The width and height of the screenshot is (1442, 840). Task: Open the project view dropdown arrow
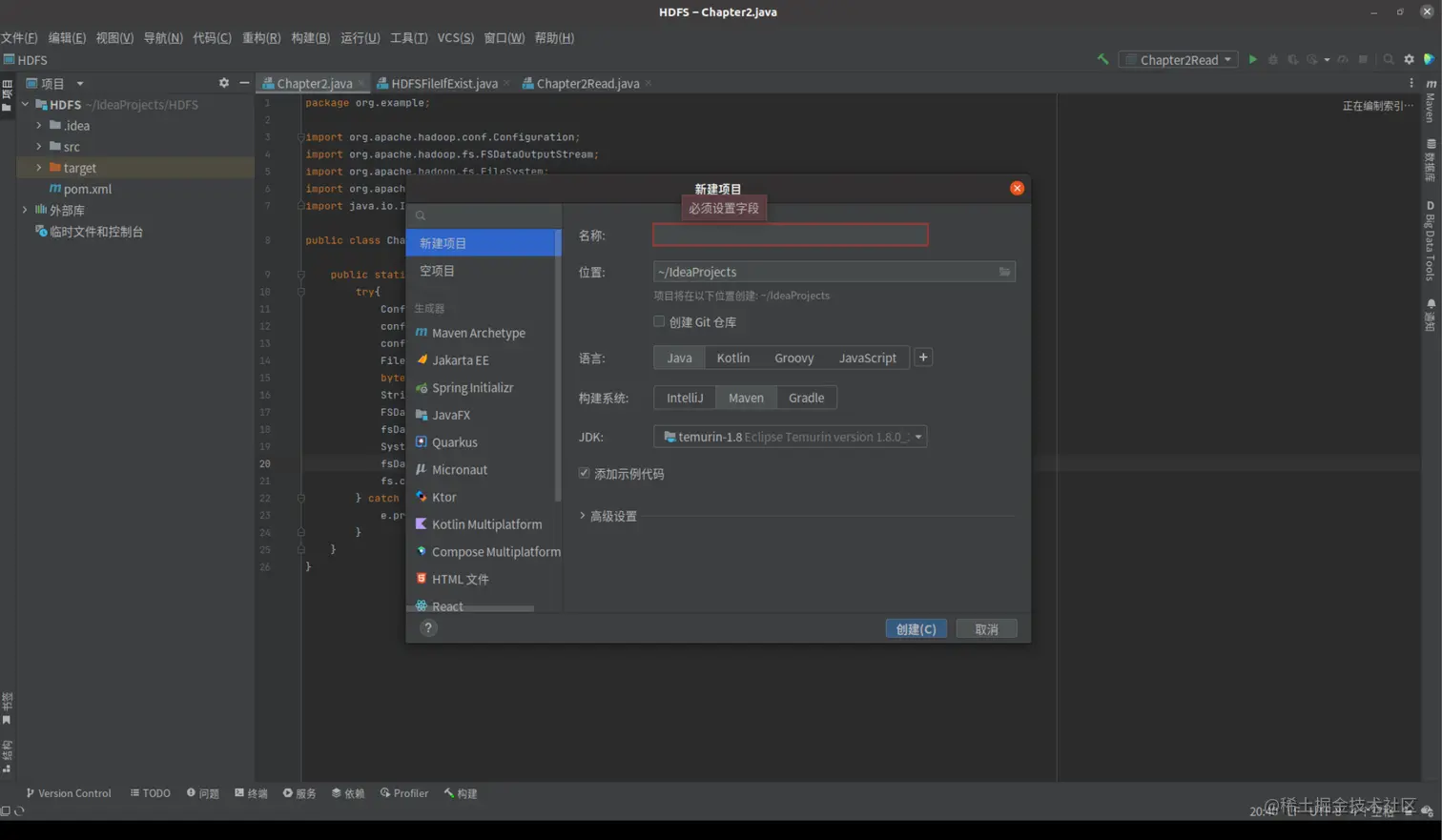[x=80, y=84]
